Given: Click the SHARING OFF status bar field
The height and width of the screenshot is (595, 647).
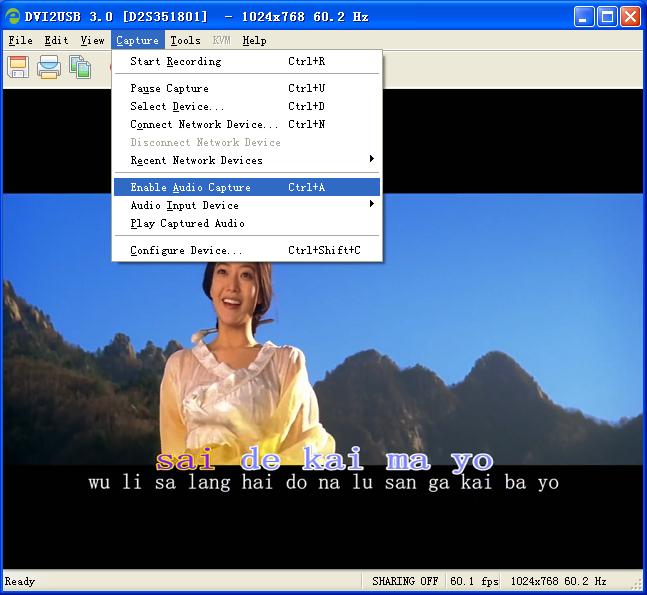Looking at the screenshot, I should coord(405,581).
